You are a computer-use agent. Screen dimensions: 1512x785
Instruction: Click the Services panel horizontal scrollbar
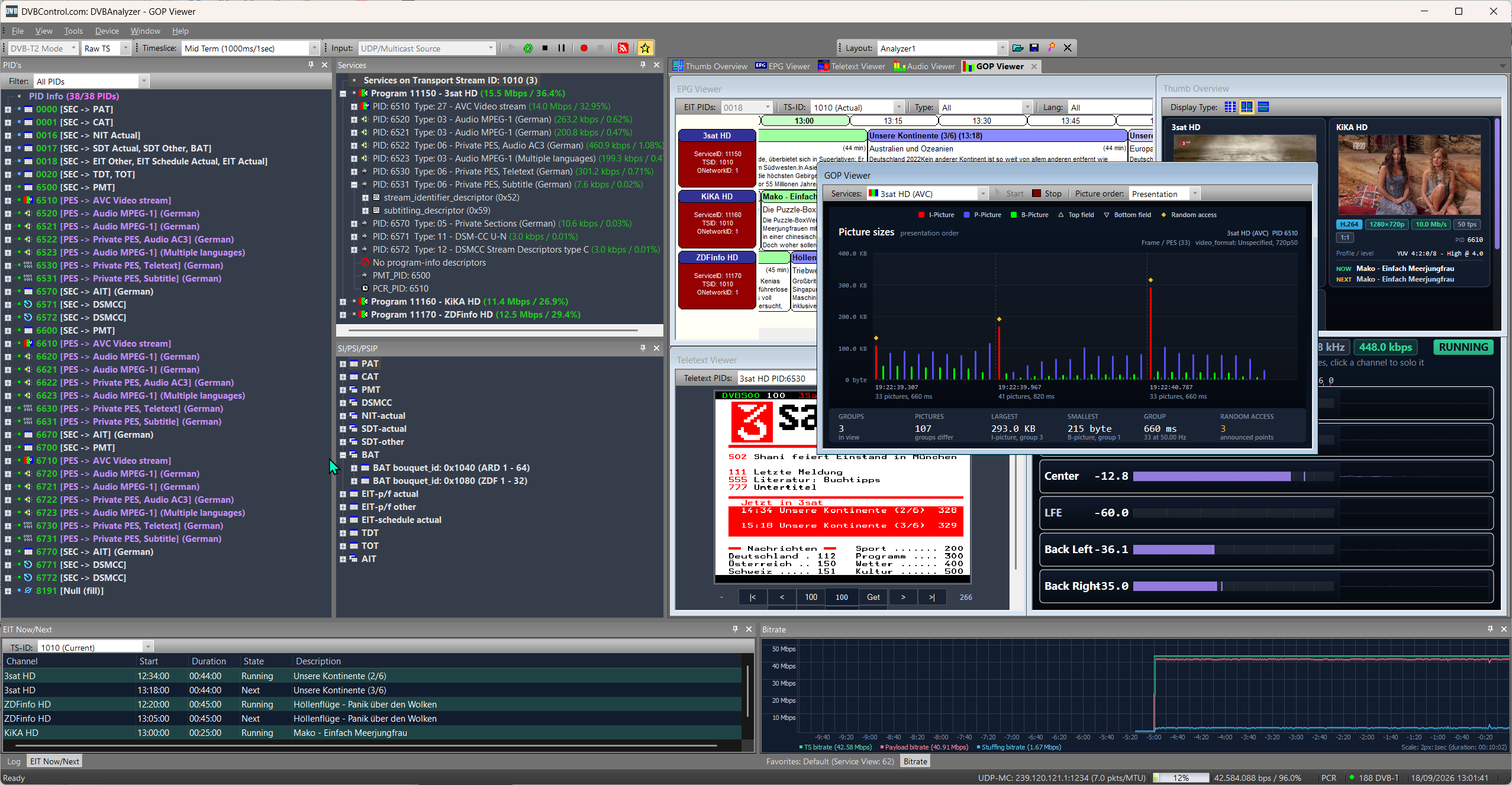click(493, 330)
